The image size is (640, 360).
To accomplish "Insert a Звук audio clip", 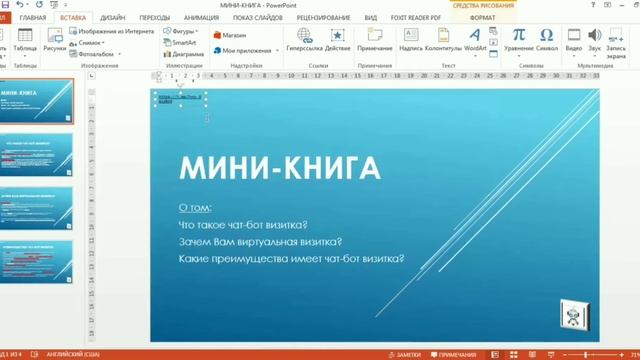I will [595, 42].
